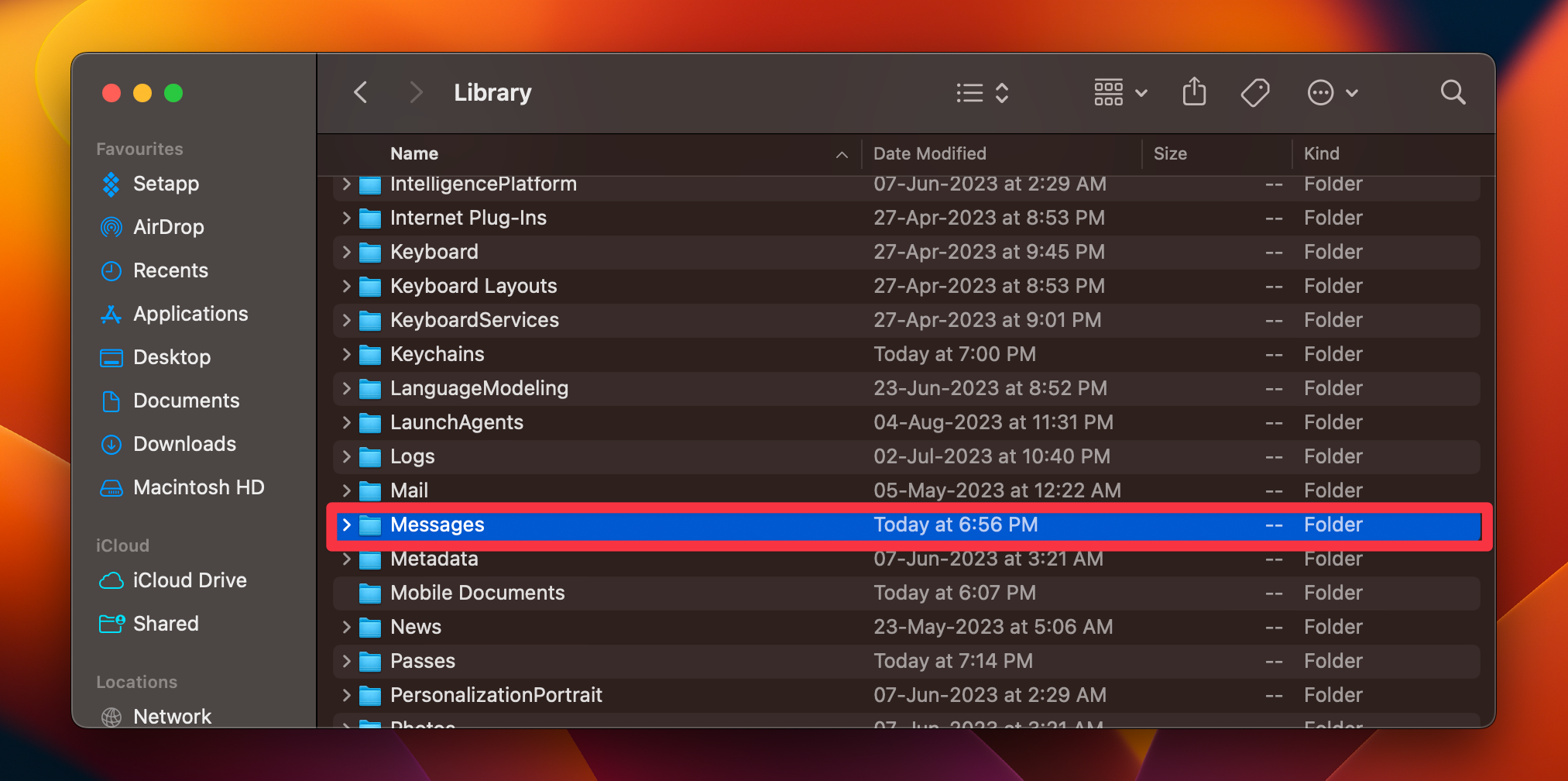
Task: Select the Mobile Documents folder icon
Action: (370, 593)
